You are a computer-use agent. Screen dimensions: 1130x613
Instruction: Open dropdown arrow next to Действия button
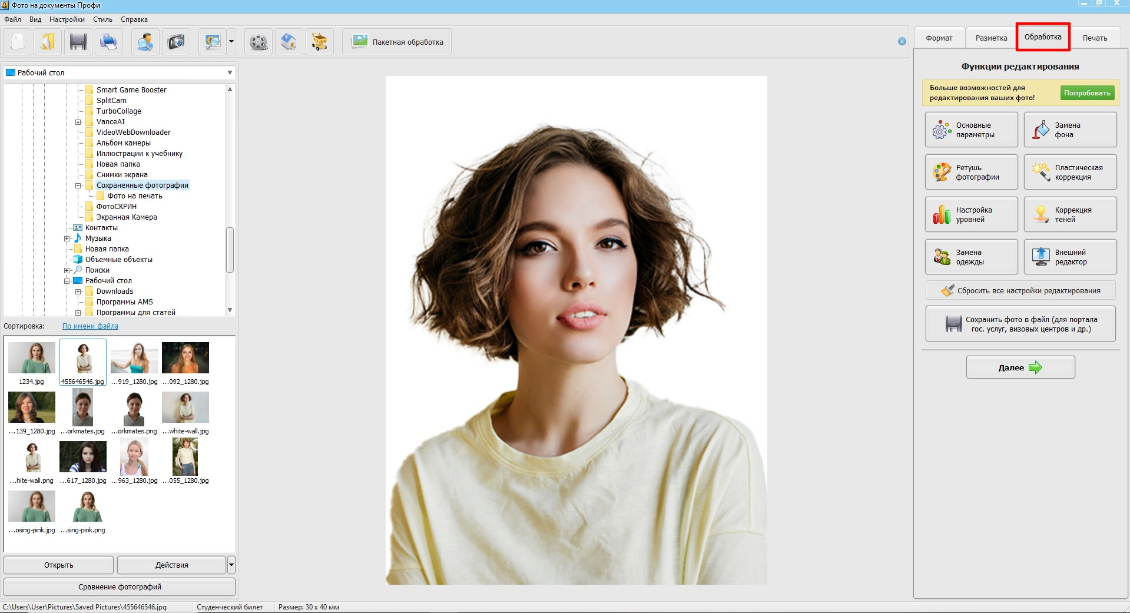(x=231, y=565)
